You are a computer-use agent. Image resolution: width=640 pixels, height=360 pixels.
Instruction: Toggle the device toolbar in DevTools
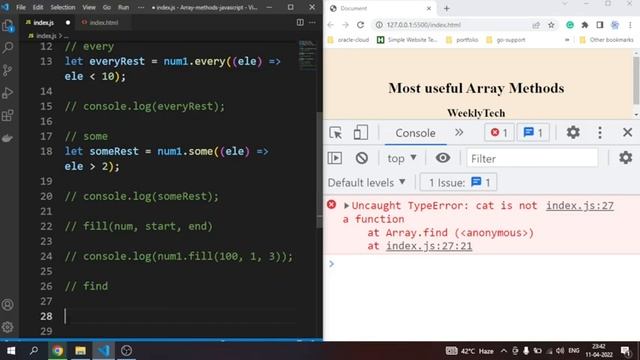360,133
